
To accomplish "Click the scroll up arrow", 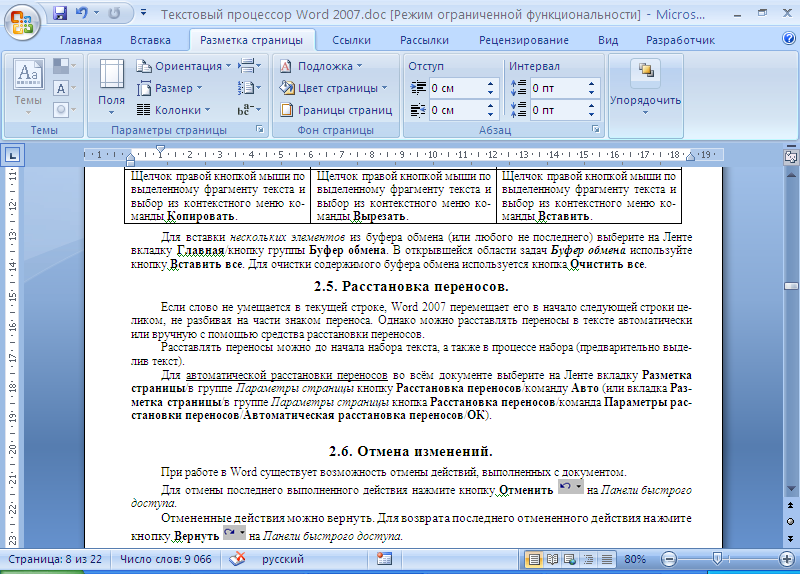I will tap(791, 175).
